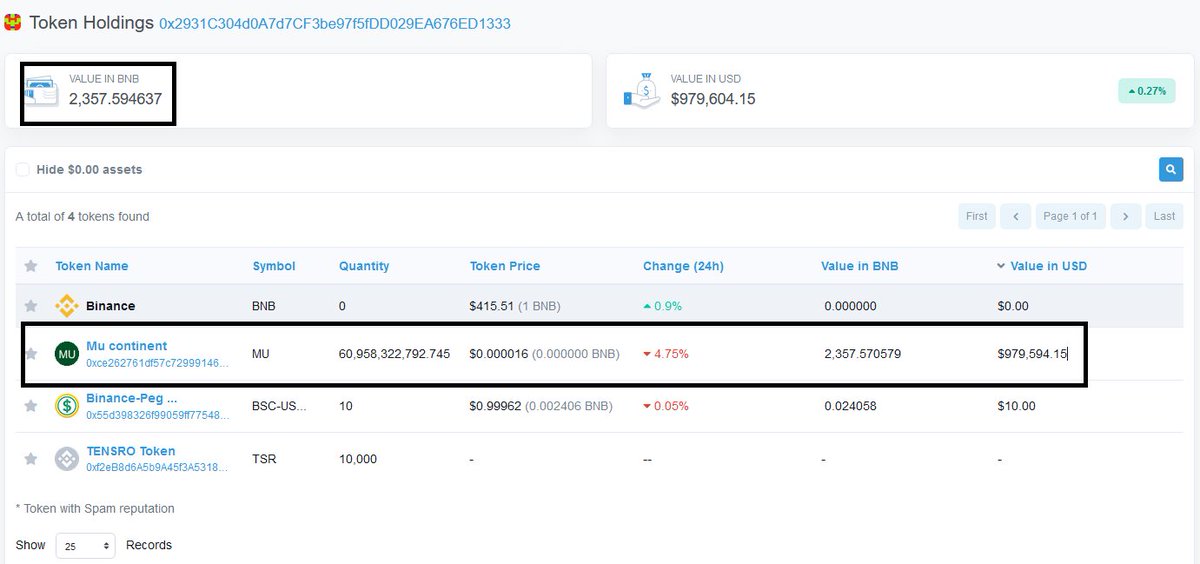Star the TENSRO Token row
Image resolution: width=1200 pixels, height=564 pixels.
click(x=31, y=459)
